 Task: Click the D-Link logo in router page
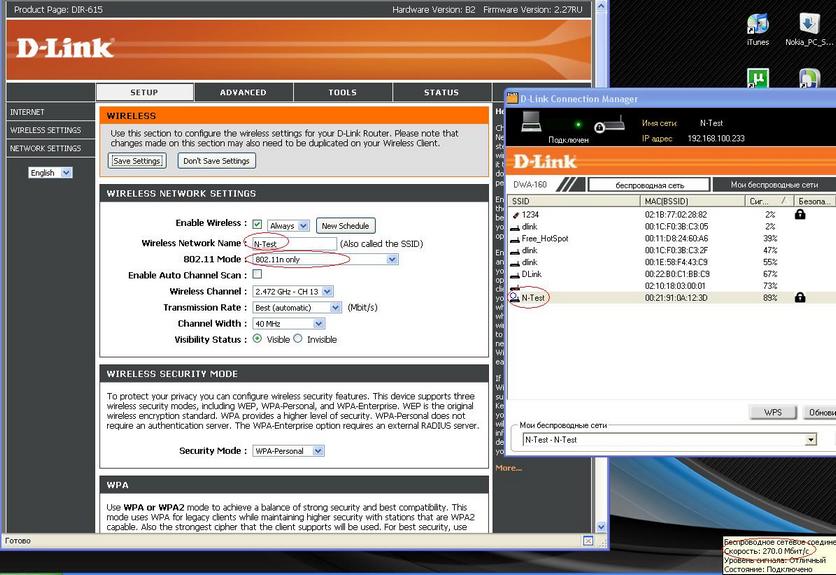pos(64,47)
